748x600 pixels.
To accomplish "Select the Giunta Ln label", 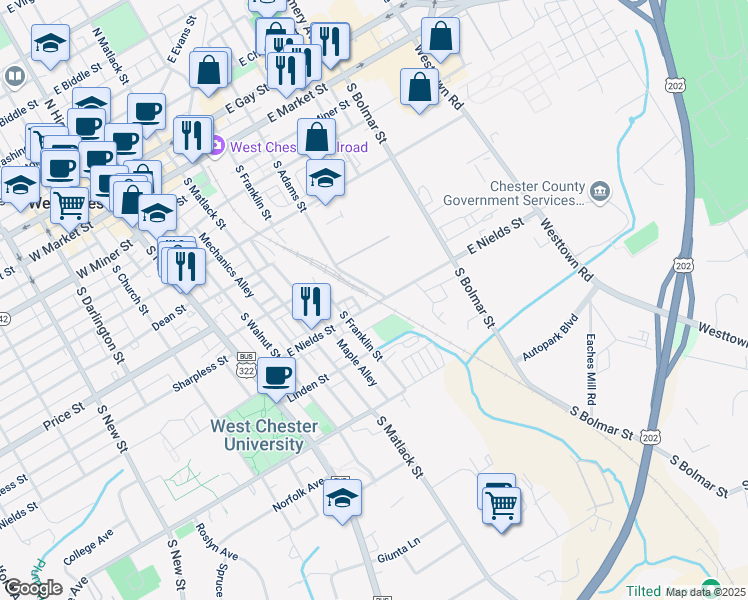I will (399, 550).
